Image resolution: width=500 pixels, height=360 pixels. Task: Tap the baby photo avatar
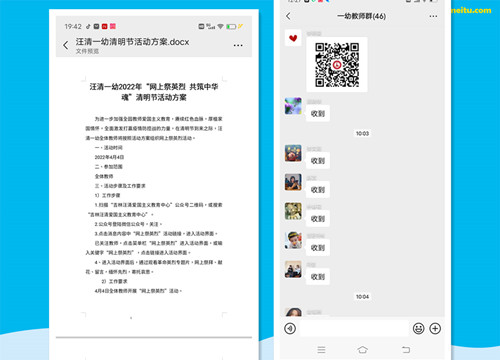pos(293,240)
